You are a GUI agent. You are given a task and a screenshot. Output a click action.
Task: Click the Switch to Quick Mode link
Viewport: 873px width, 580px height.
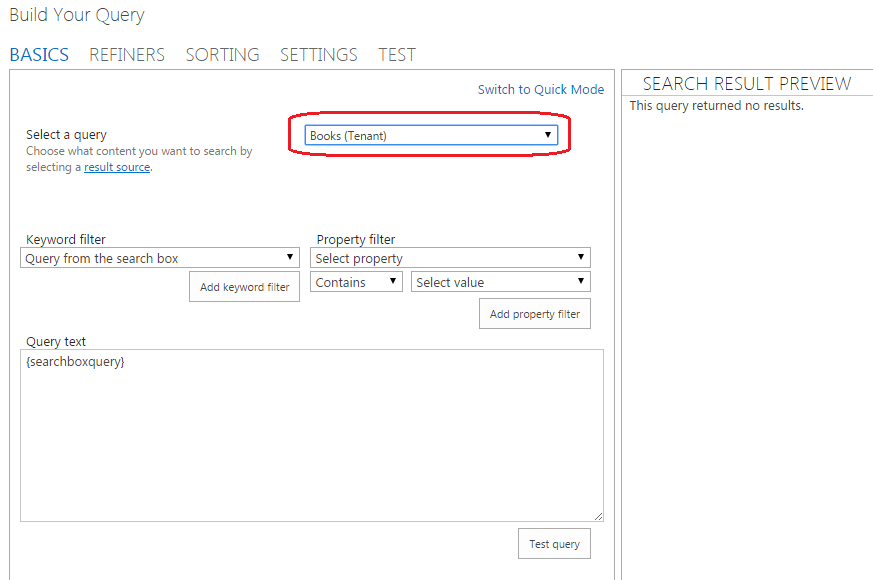click(541, 90)
